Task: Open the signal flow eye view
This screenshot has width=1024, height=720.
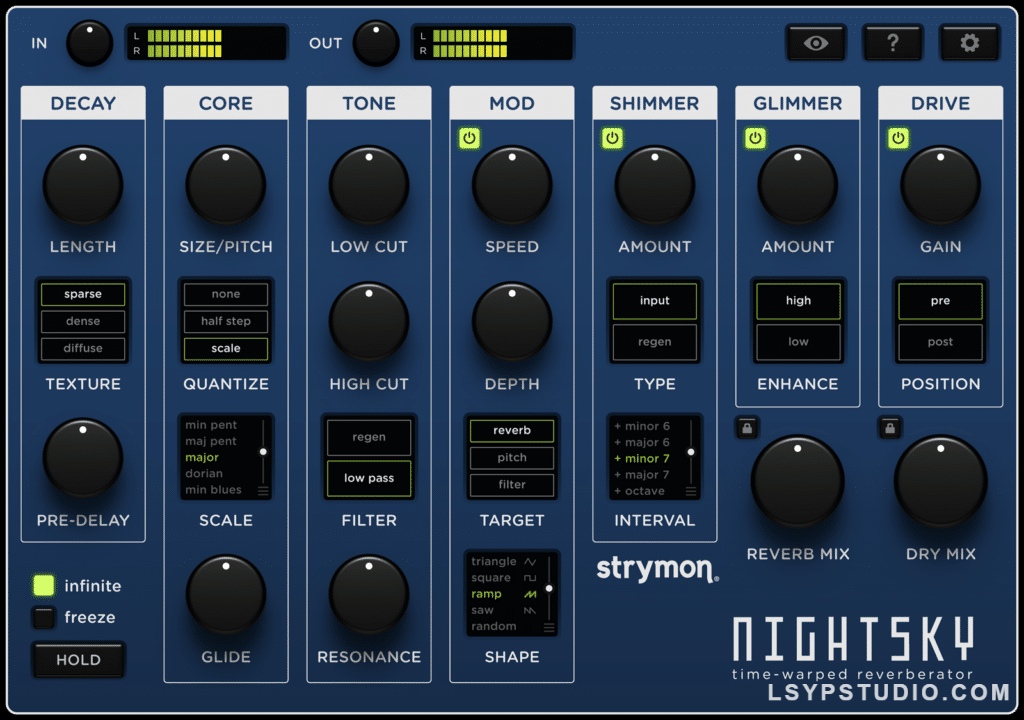Action: 816,42
